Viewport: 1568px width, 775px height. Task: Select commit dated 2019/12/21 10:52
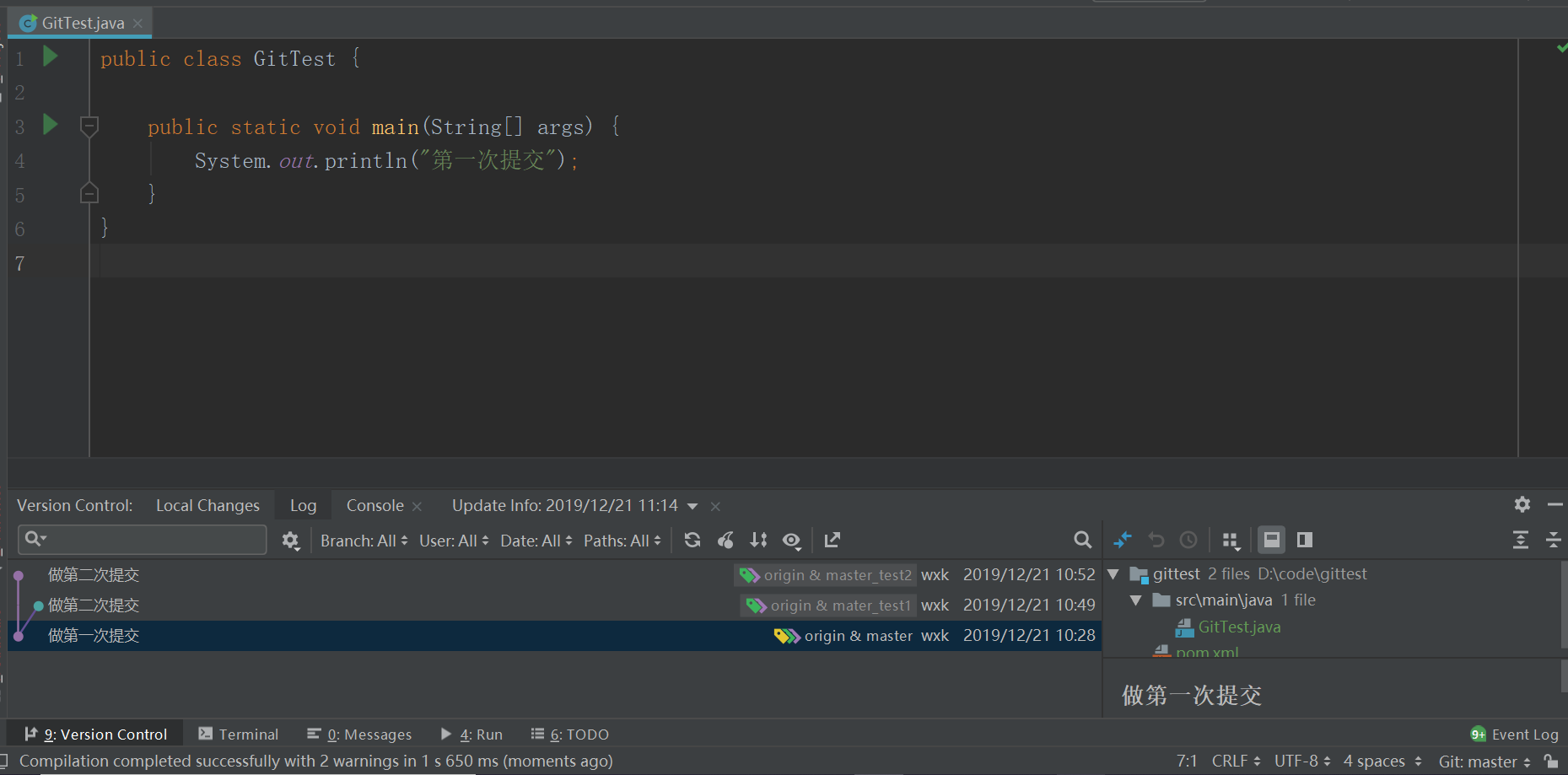(x=554, y=575)
